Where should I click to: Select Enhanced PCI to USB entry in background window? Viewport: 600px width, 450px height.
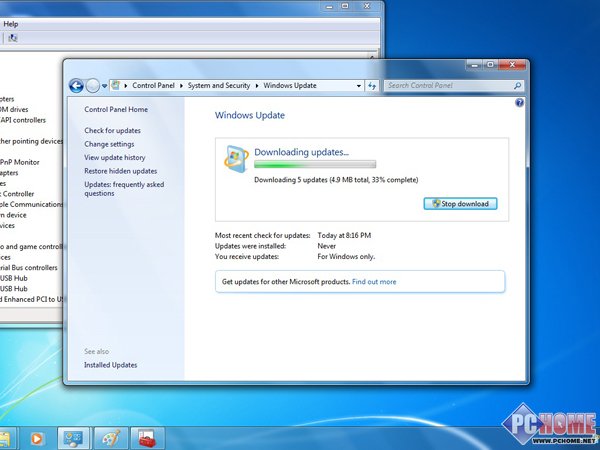31,299
